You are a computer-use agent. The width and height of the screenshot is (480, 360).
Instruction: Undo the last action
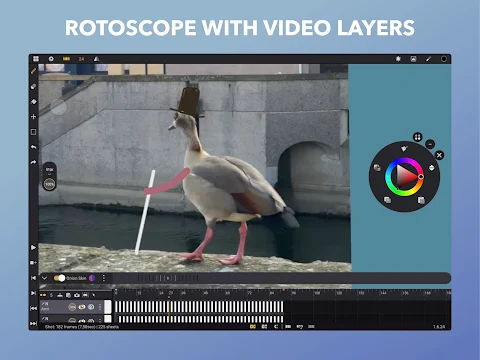coord(33,147)
